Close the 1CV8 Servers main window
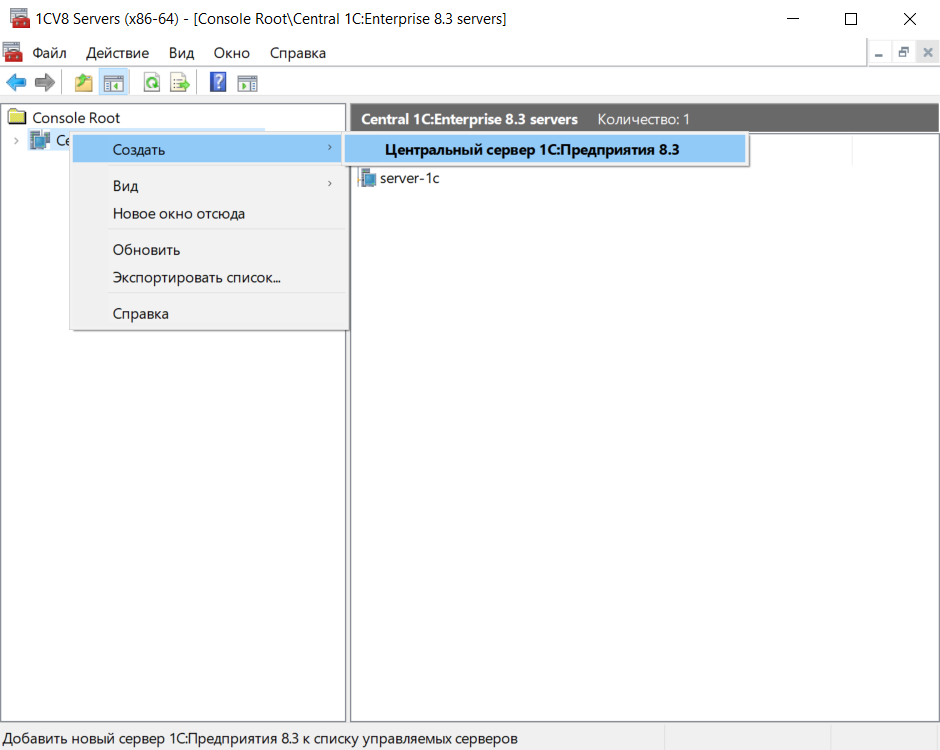 point(909,19)
